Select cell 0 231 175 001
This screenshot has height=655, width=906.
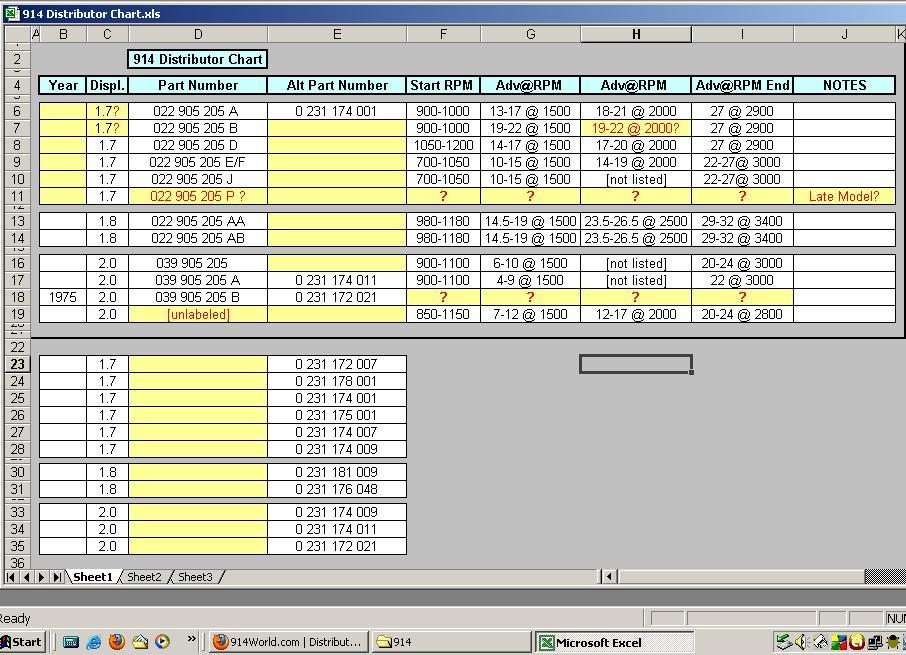coord(337,415)
